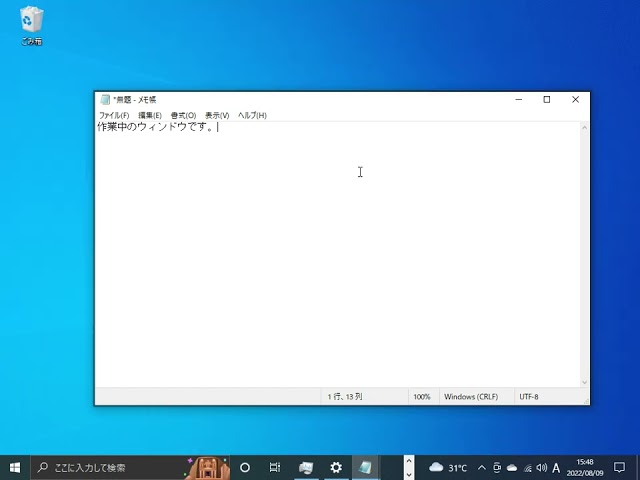640x480 pixels.
Task: Click the Notepad taskbar icon
Action: tap(366, 467)
